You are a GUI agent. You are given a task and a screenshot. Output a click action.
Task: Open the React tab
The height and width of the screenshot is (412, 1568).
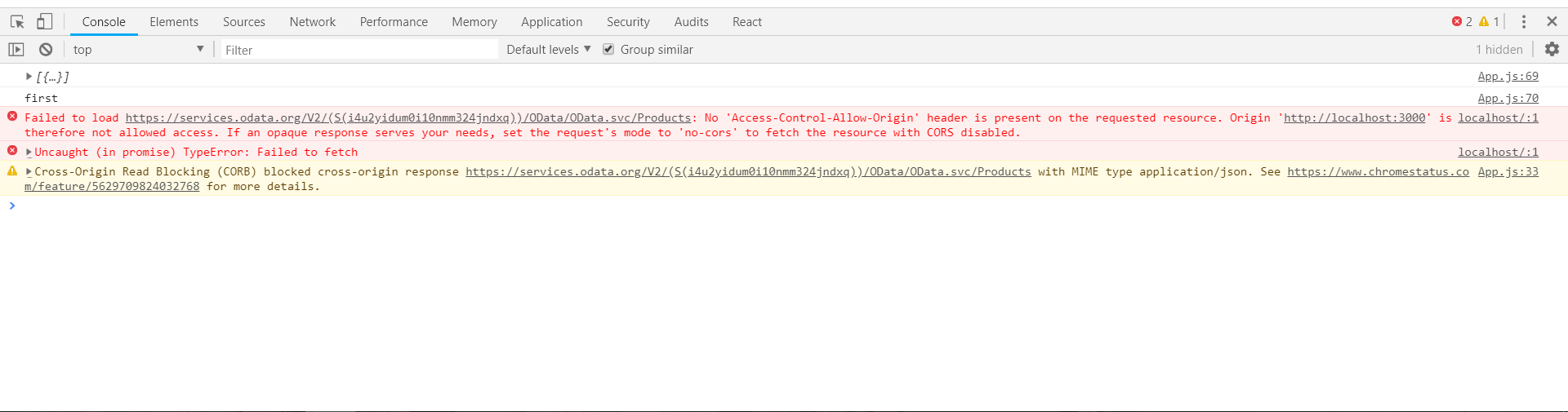tap(746, 22)
